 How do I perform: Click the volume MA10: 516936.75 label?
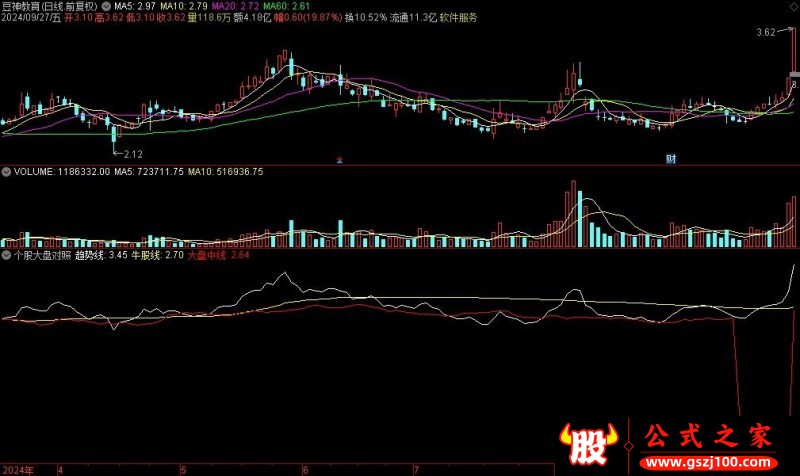(226, 172)
